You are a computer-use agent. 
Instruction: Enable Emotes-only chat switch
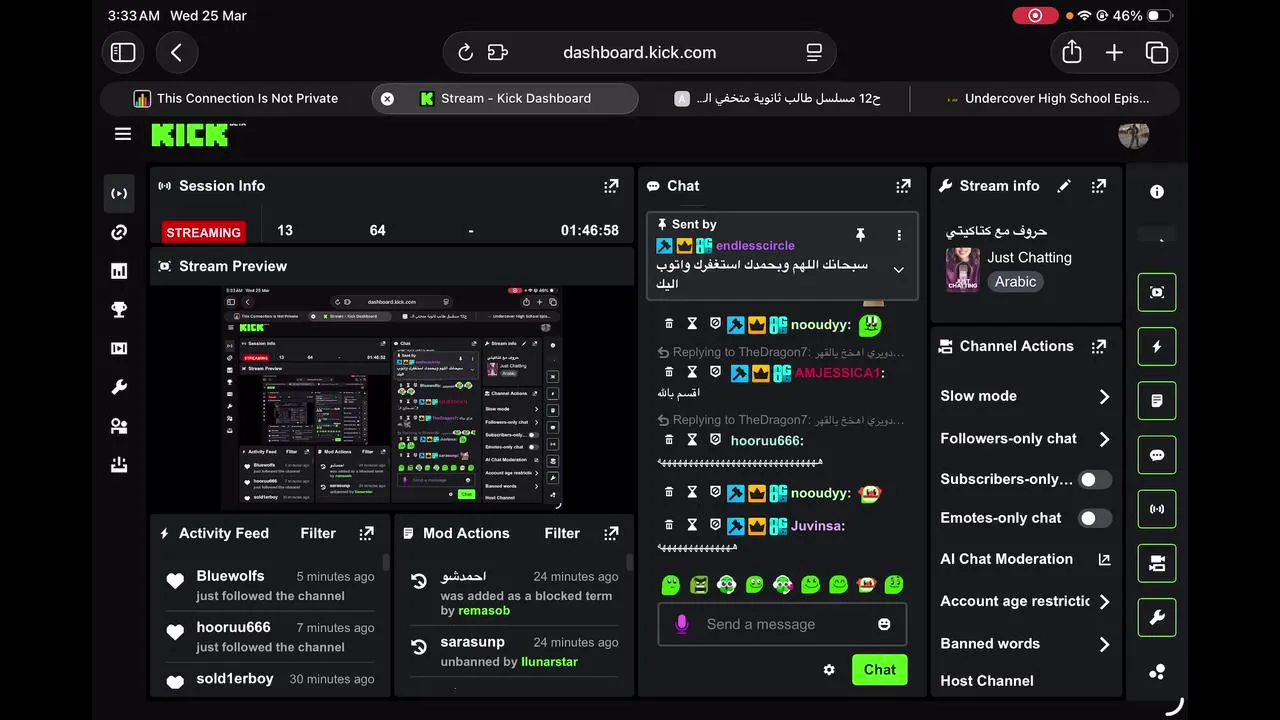point(1095,518)
